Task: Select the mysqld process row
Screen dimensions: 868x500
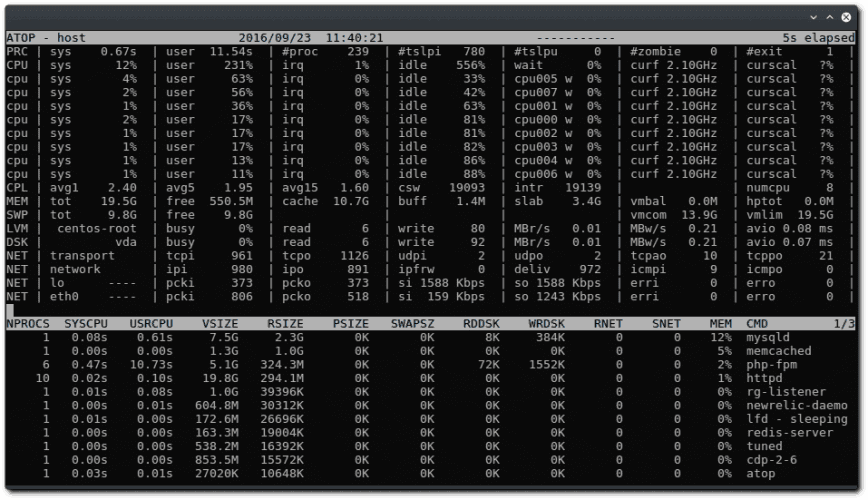Action: 430,337
